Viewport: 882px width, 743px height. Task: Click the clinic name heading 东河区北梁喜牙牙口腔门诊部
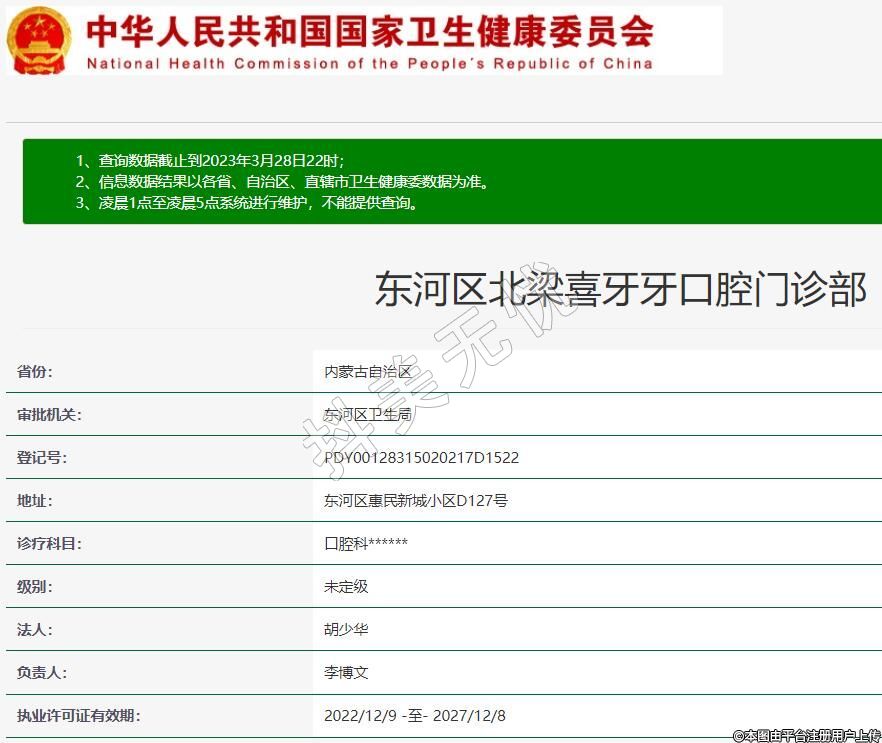click(620, 289)
